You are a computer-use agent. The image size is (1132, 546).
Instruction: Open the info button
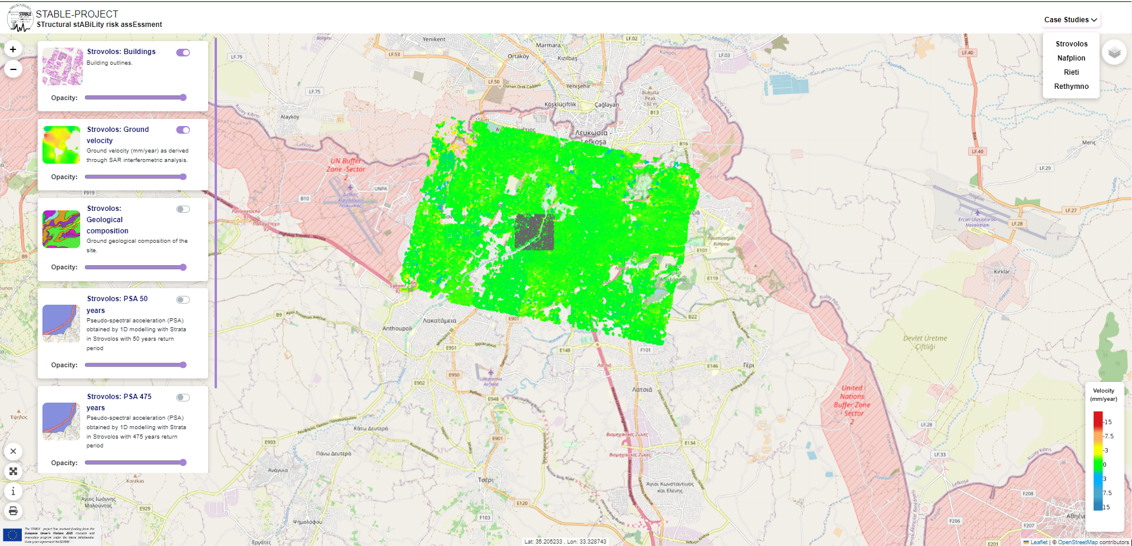pyautogui.click(x=13, y=491)
